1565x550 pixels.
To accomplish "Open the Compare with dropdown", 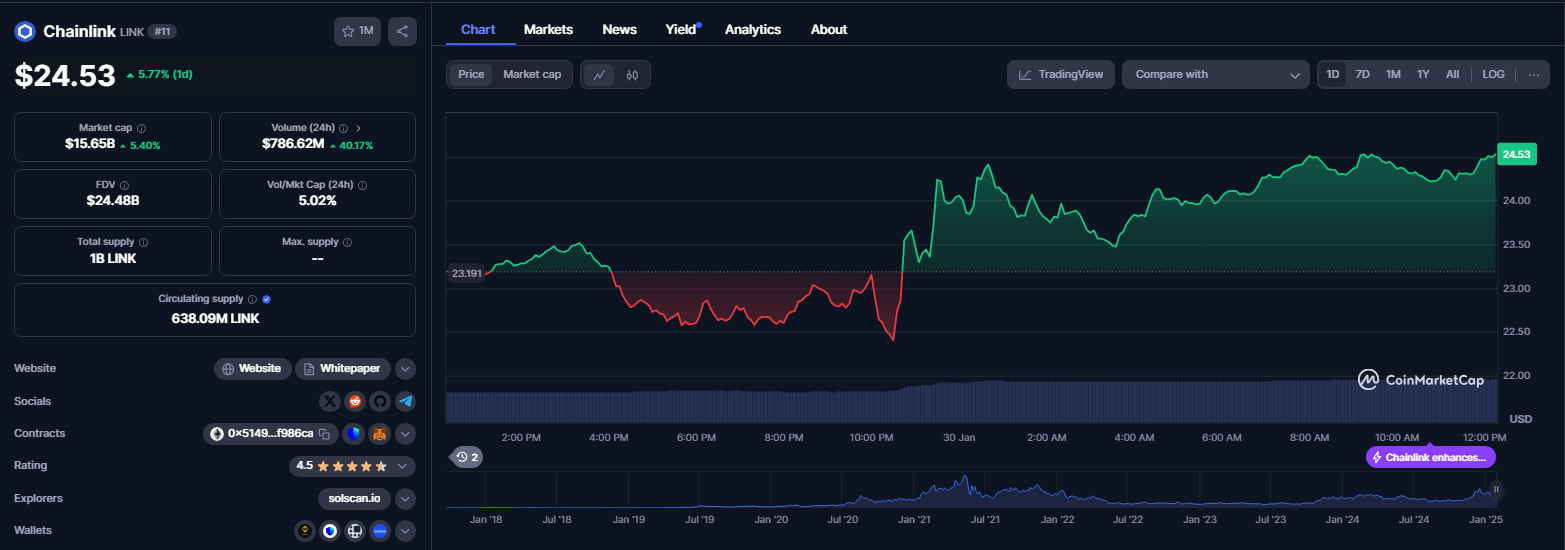I will click(1215, 74).
